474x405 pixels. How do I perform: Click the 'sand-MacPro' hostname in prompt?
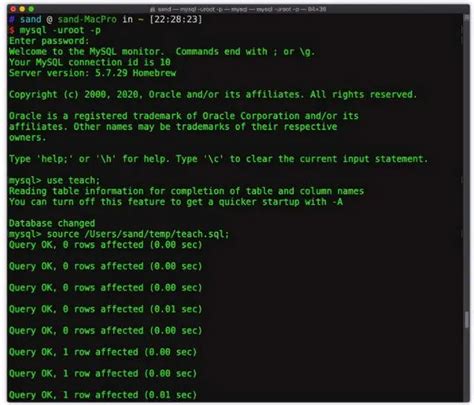87,19
